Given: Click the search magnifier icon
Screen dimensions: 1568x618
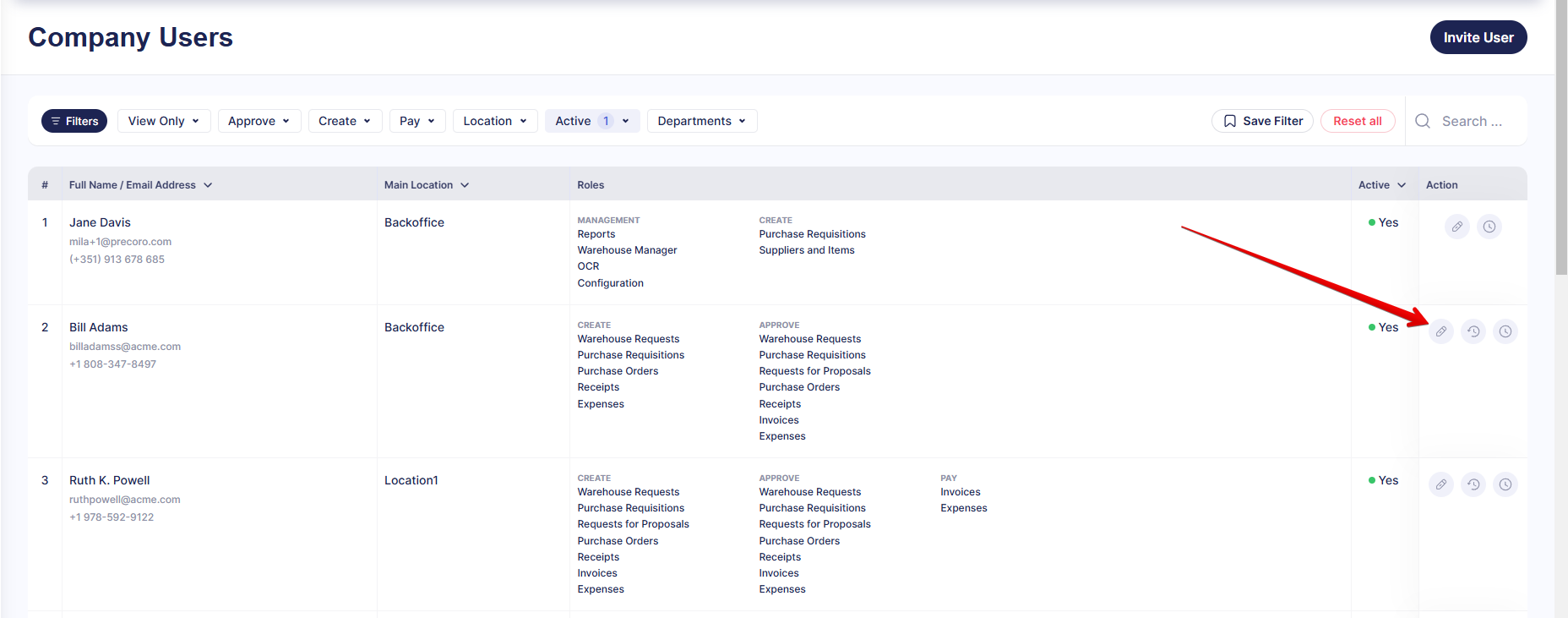Looking at the screenshot, I should click(1423, 121).
